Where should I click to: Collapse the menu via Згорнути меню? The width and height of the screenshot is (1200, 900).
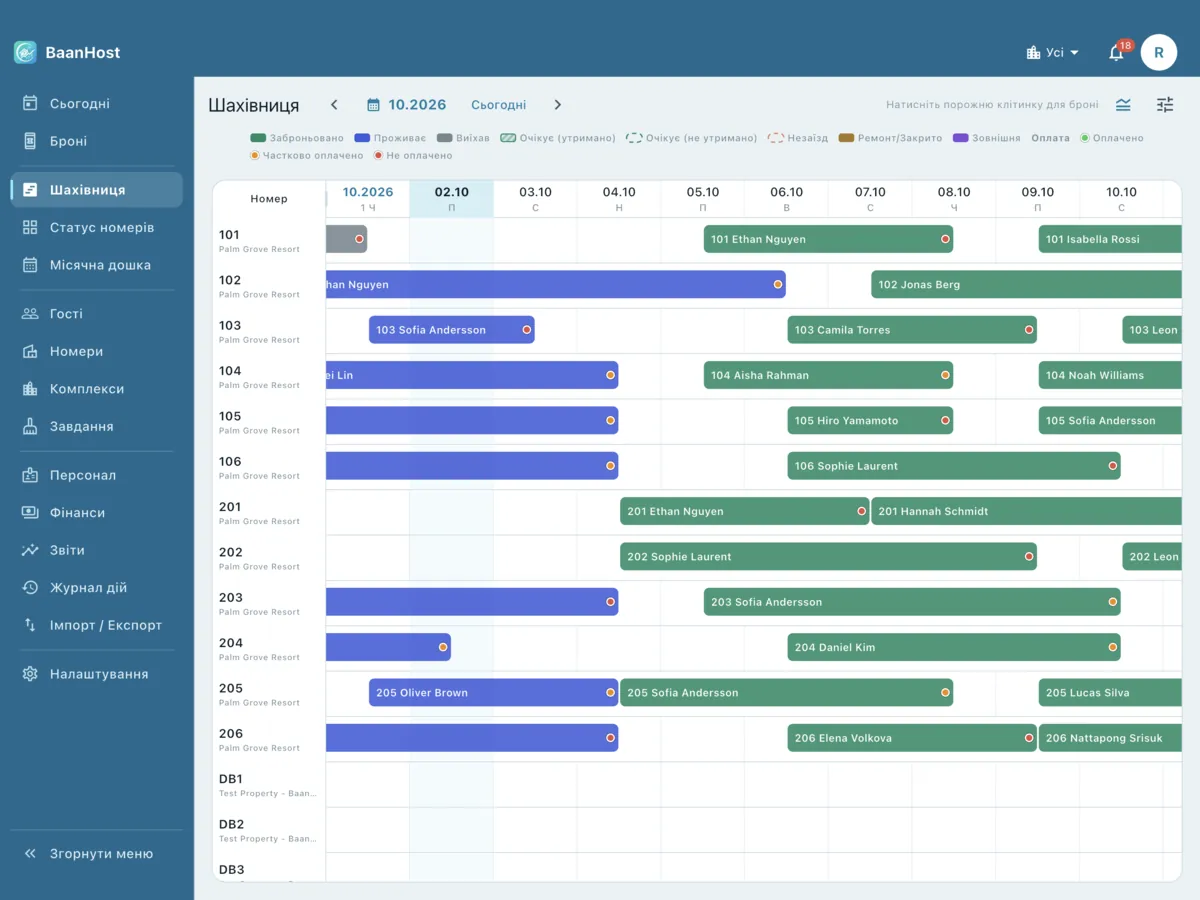coord(97,854)
